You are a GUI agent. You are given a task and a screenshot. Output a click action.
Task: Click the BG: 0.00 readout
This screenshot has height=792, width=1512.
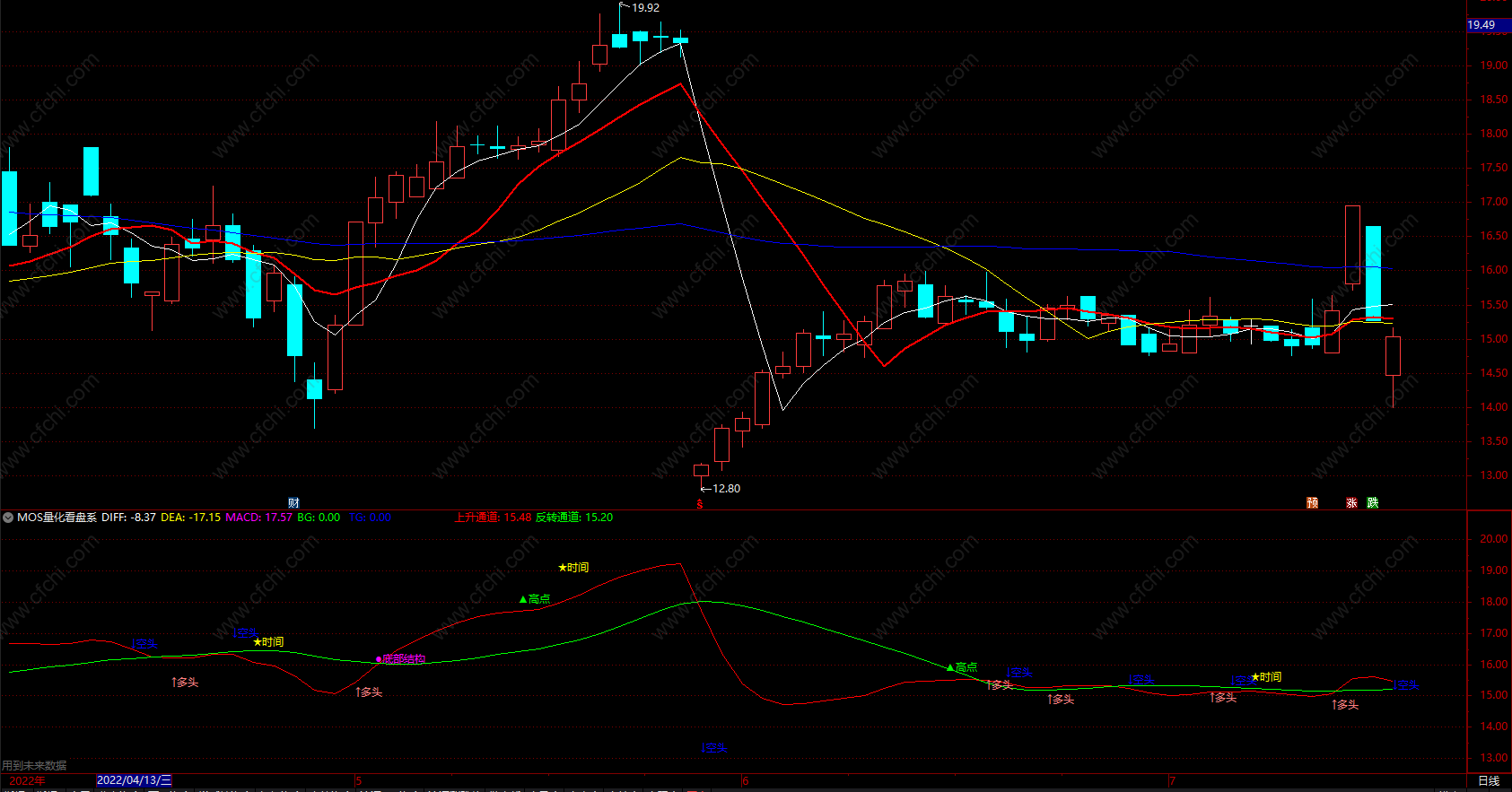pos(319,518)
